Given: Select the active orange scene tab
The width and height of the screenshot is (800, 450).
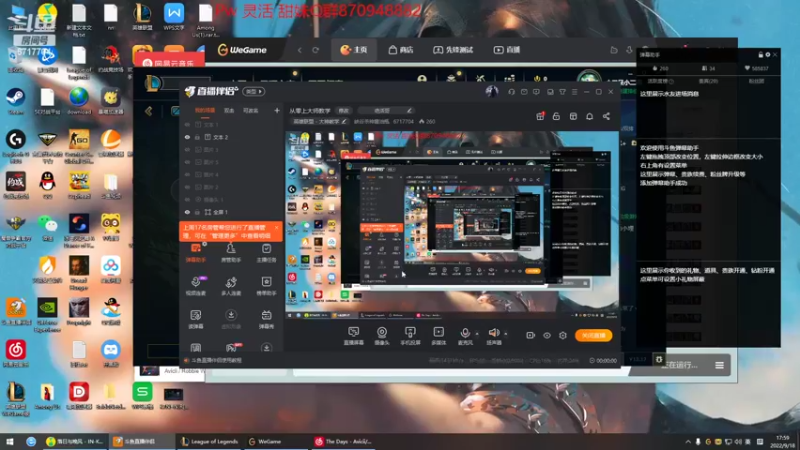Looking at the screenshot, I should click(205, 110).
